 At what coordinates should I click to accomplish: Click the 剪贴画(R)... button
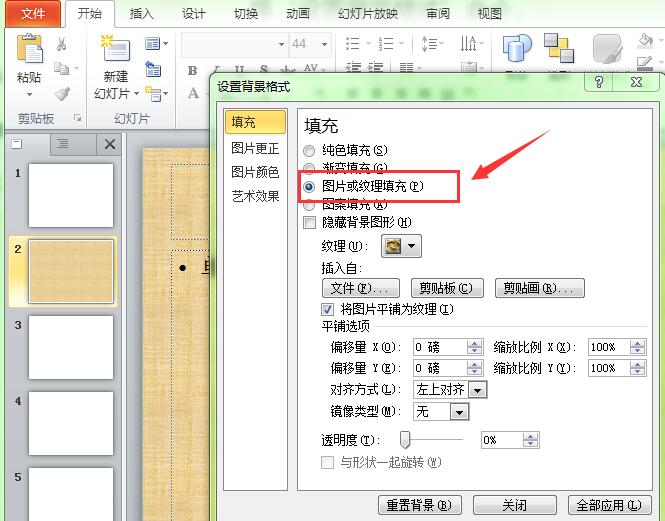click(x=539, y=288)
